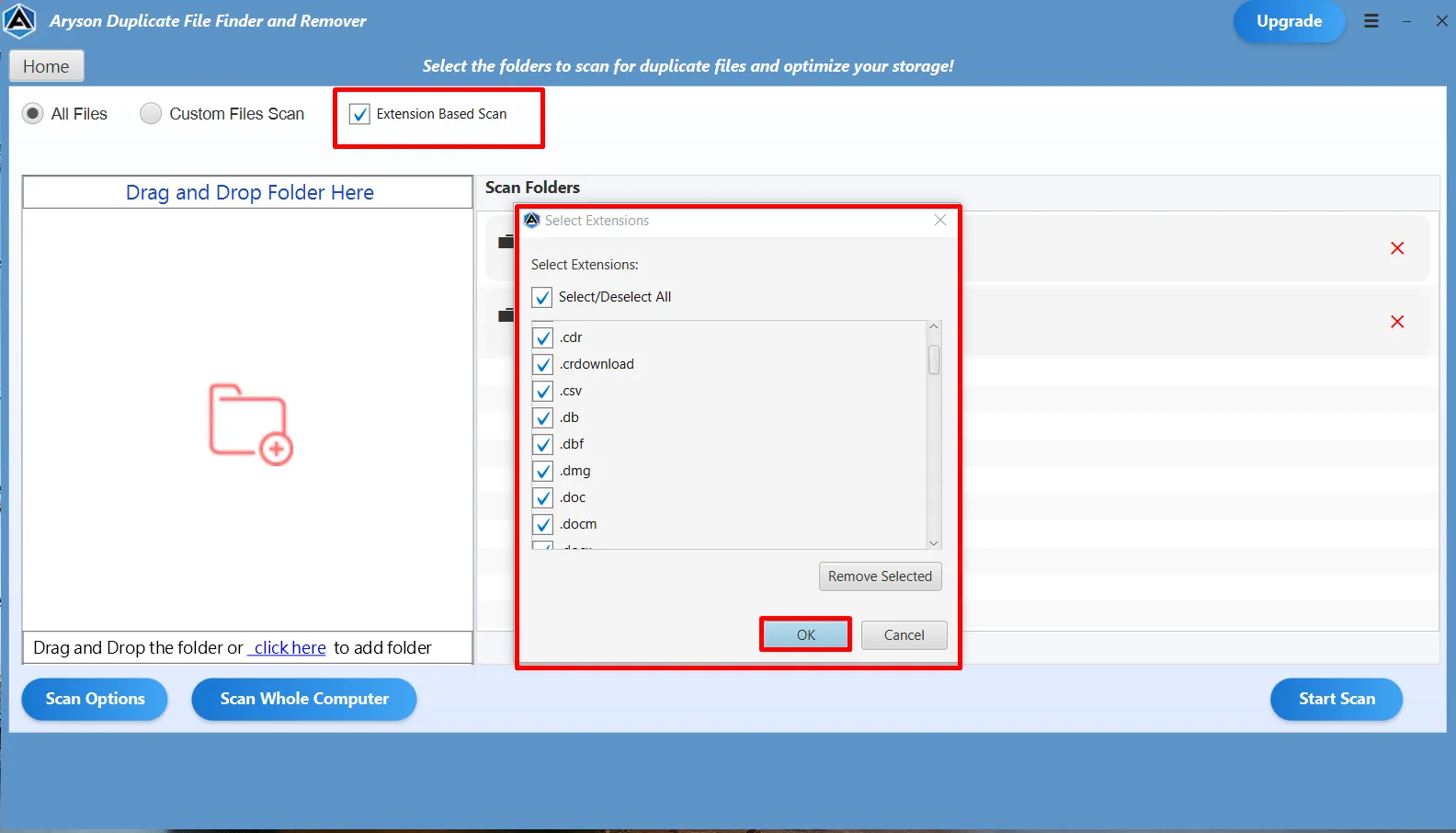Remove the second scan folder with red X
The width and height of the screenshot is (1456, 833).
pos(1397,322)
